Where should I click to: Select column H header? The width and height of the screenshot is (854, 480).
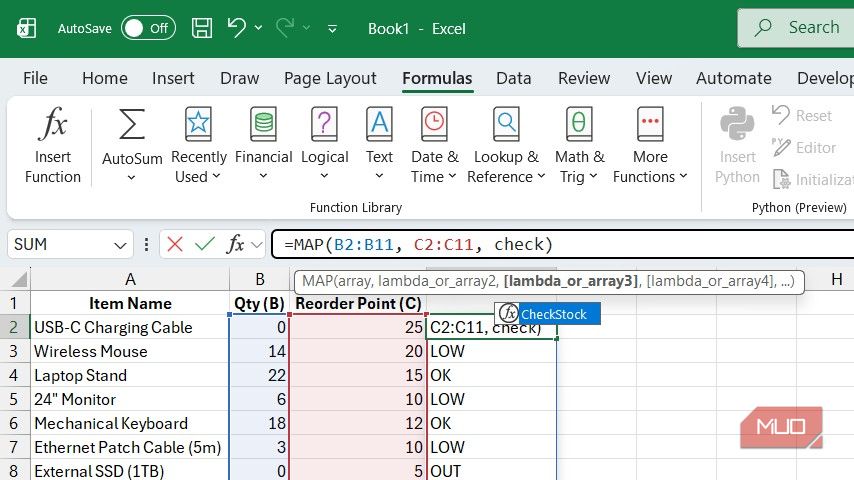pyautogui.click(x=837, y=280)
